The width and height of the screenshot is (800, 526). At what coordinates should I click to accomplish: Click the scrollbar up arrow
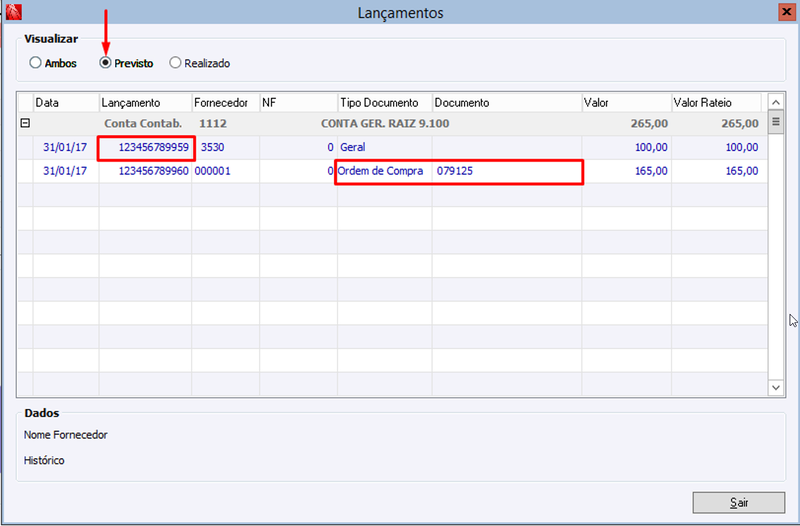776,103
